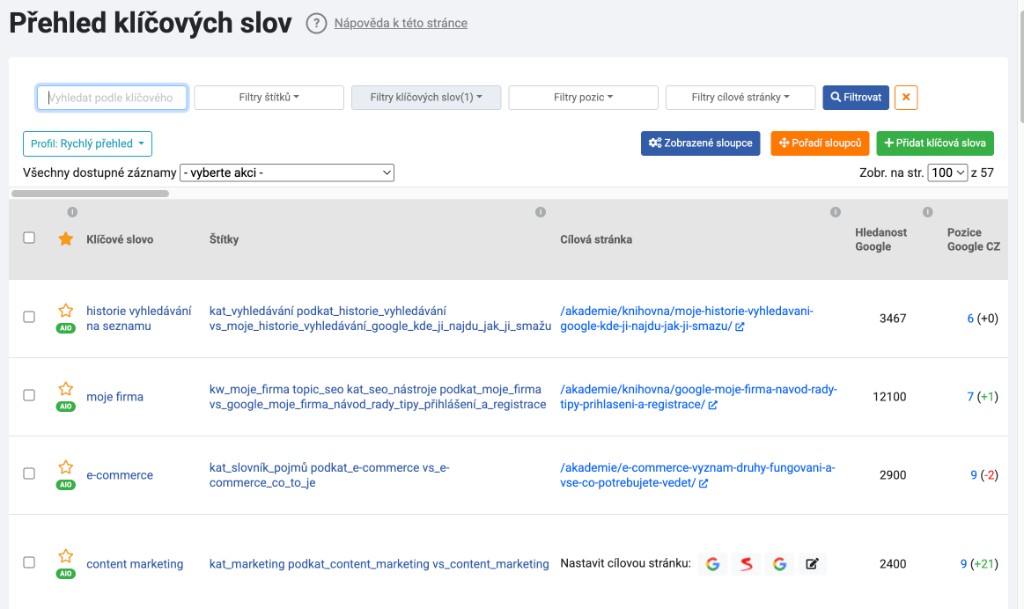This screenshot has width=1024, height=609.
Task: Star the 'e-commerce' keyword
Action: tap(66, 467)
